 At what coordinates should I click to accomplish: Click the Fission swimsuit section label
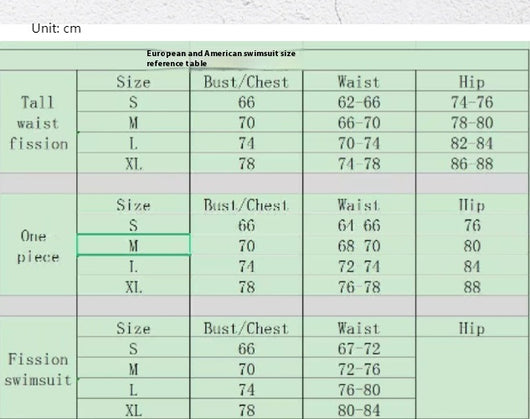click(x=38, y=369)
